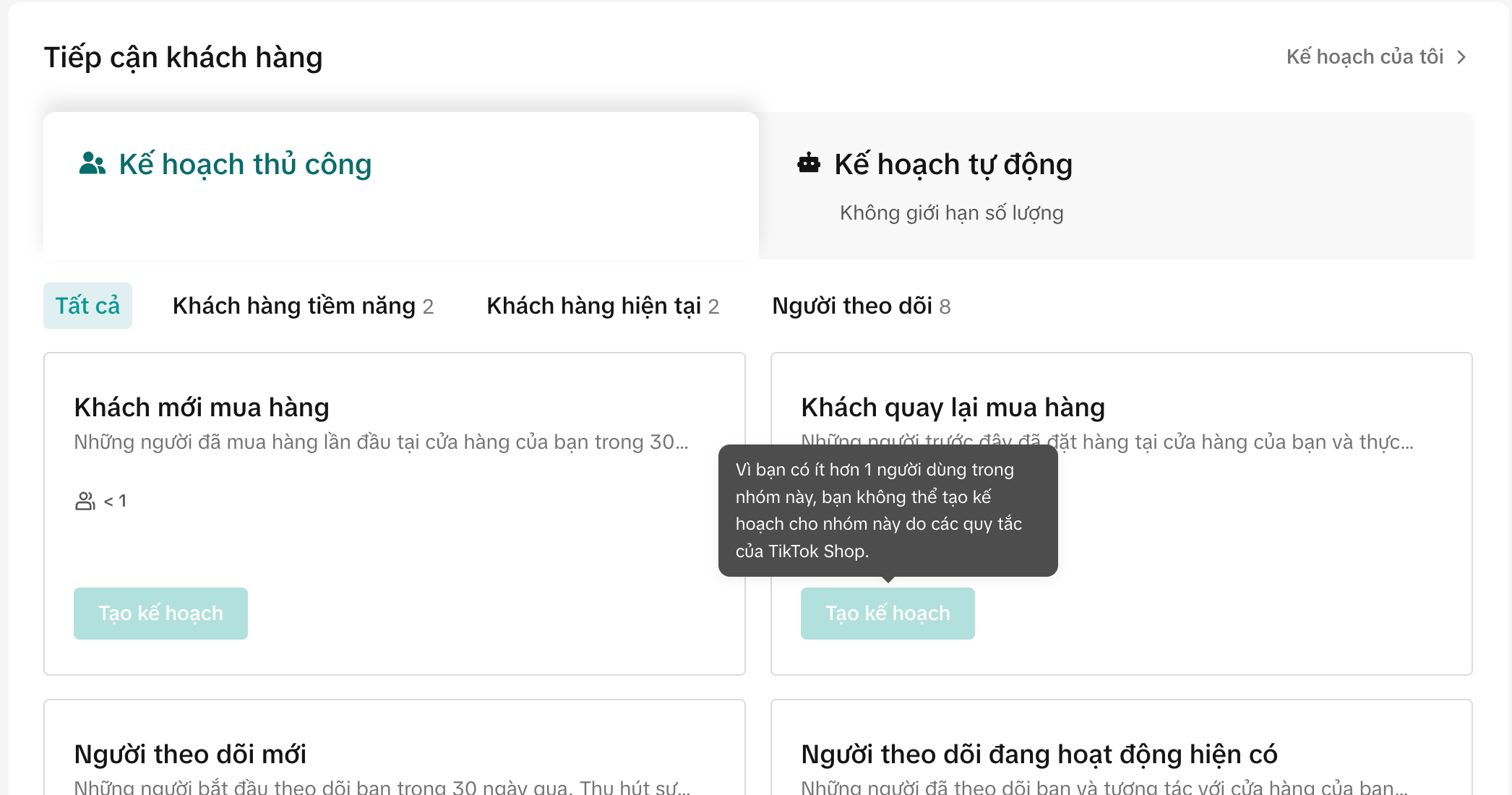Filter by Người theo dõi
The height and width of the screenshot is (795, 1512).
[860, 306]
